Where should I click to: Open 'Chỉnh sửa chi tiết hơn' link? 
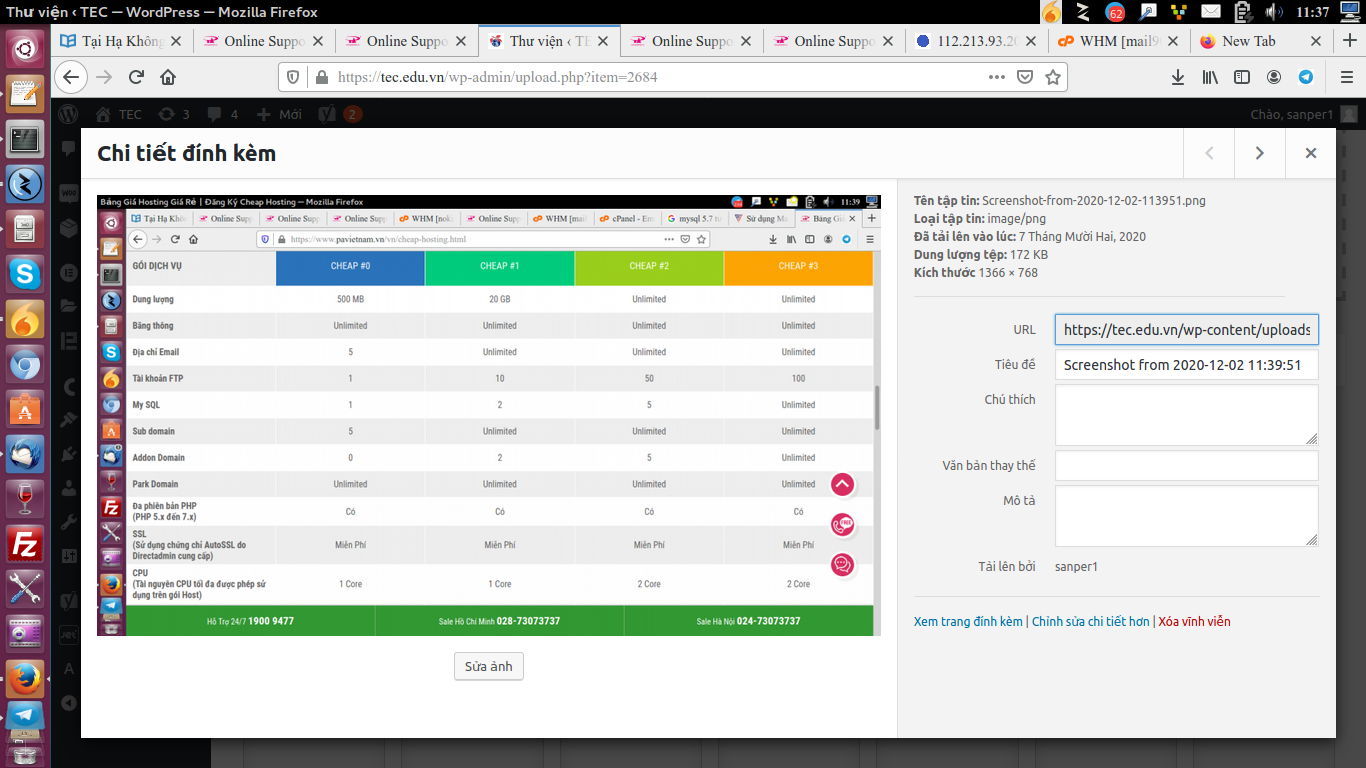(x=1091, y=621)
